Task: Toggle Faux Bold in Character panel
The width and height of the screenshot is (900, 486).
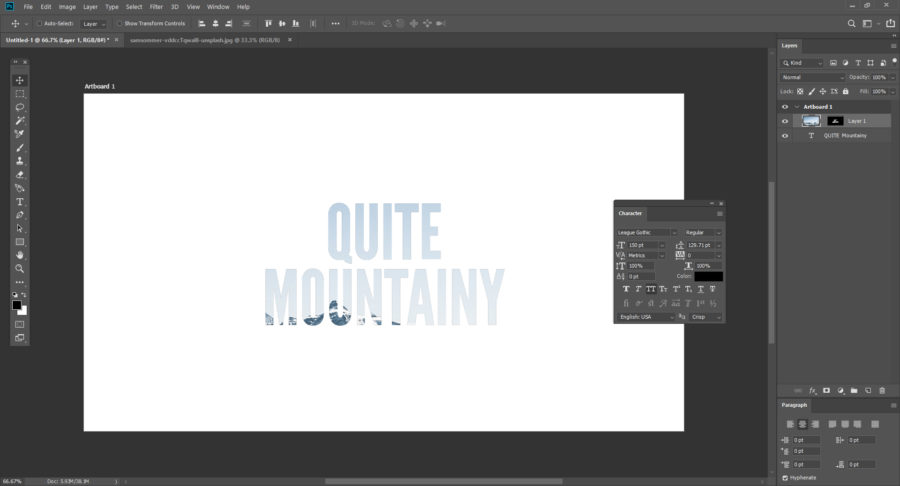Action: click(626, 289)
